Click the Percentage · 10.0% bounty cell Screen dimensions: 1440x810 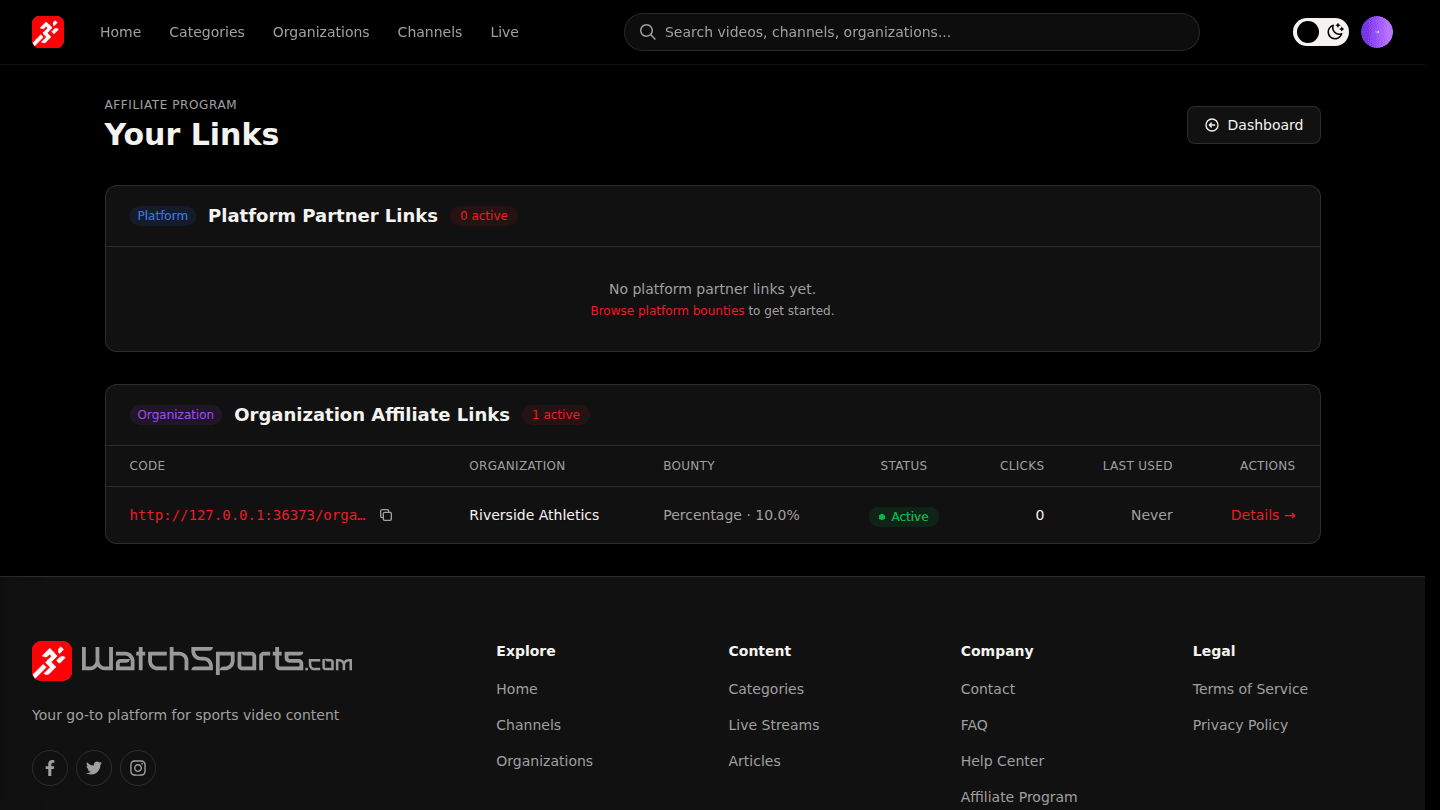pos(731,515)
